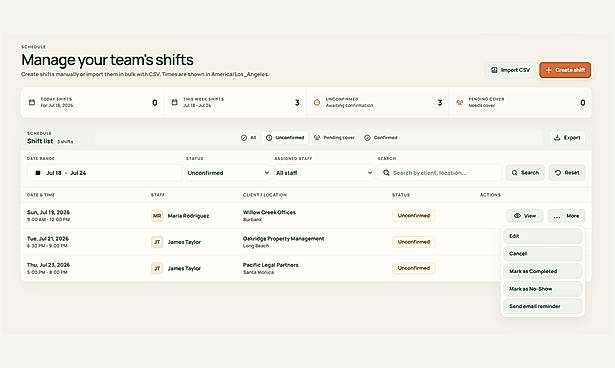Click the Status column header in table
Viewport: 615px width, 368px height.
coord(401,195)
